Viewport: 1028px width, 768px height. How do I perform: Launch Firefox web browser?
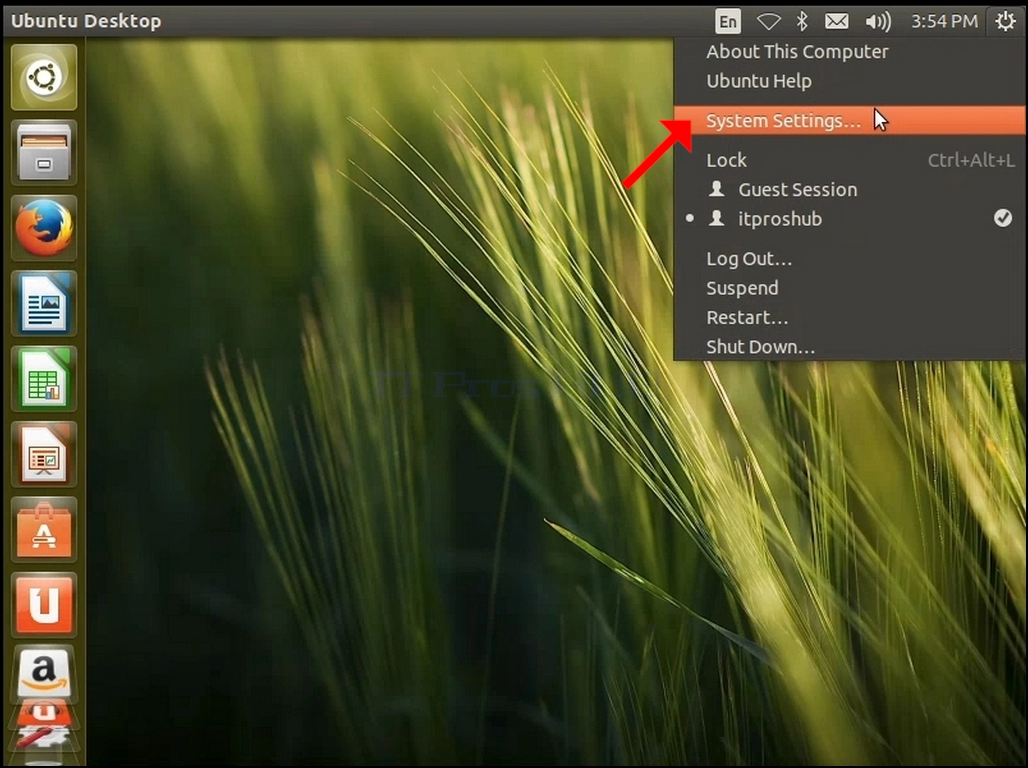(44, 228)
